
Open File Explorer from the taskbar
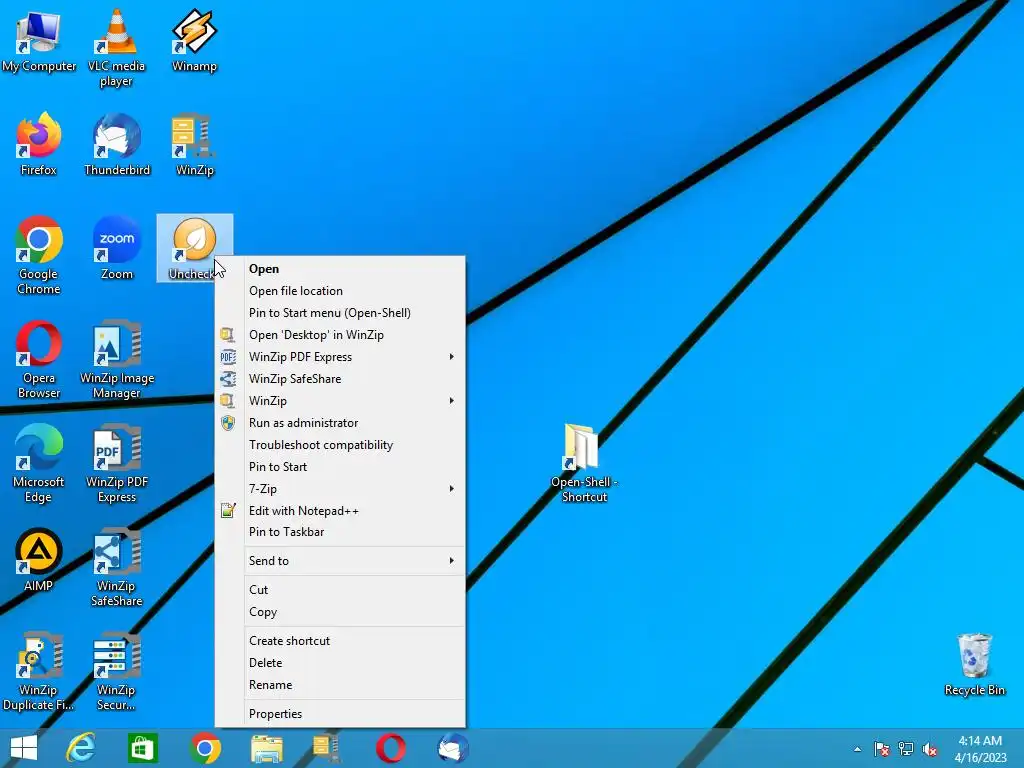pos(267,748)
